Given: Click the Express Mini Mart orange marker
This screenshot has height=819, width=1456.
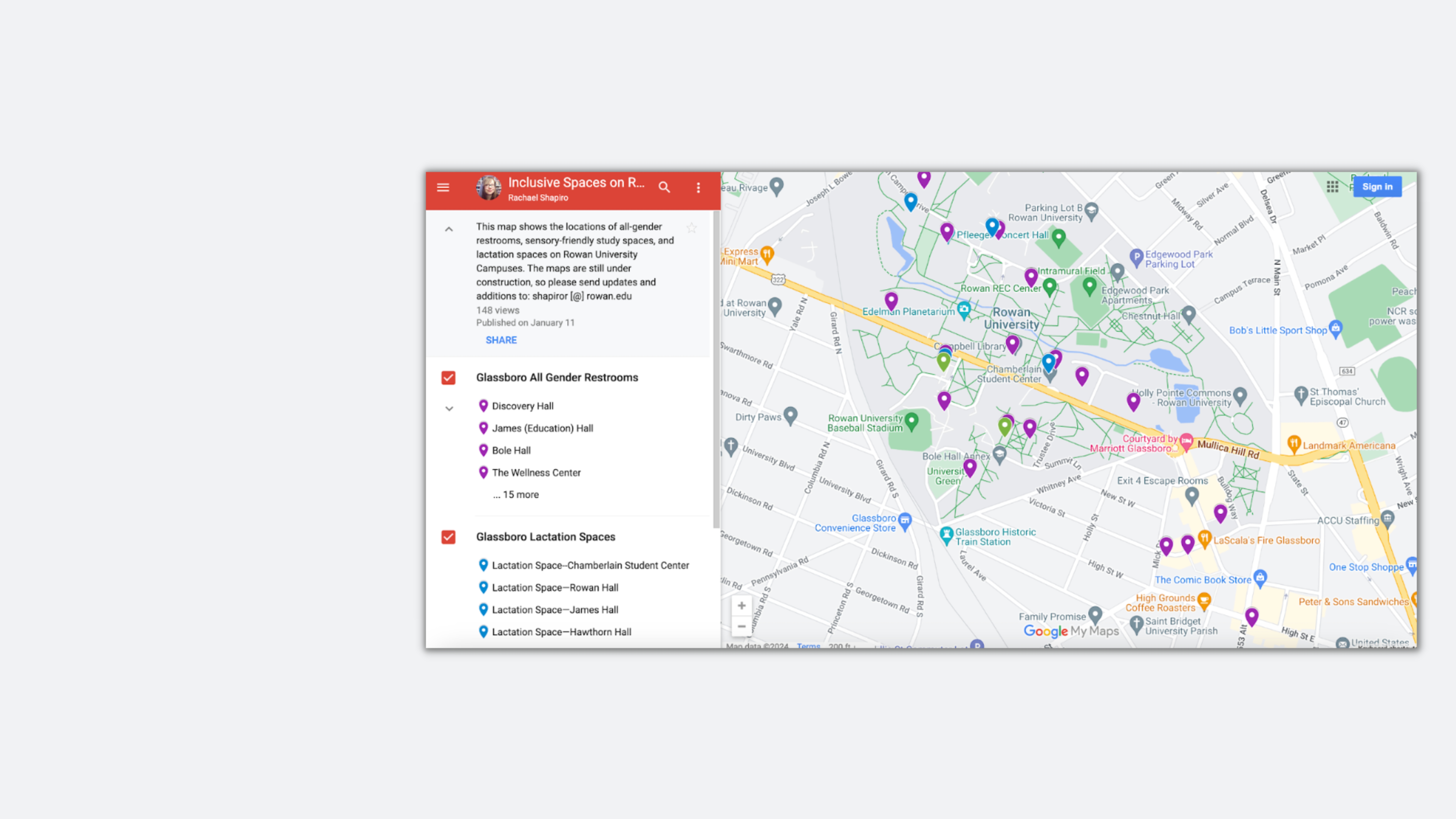Looking at the screenshot, I should click(767, 255).
